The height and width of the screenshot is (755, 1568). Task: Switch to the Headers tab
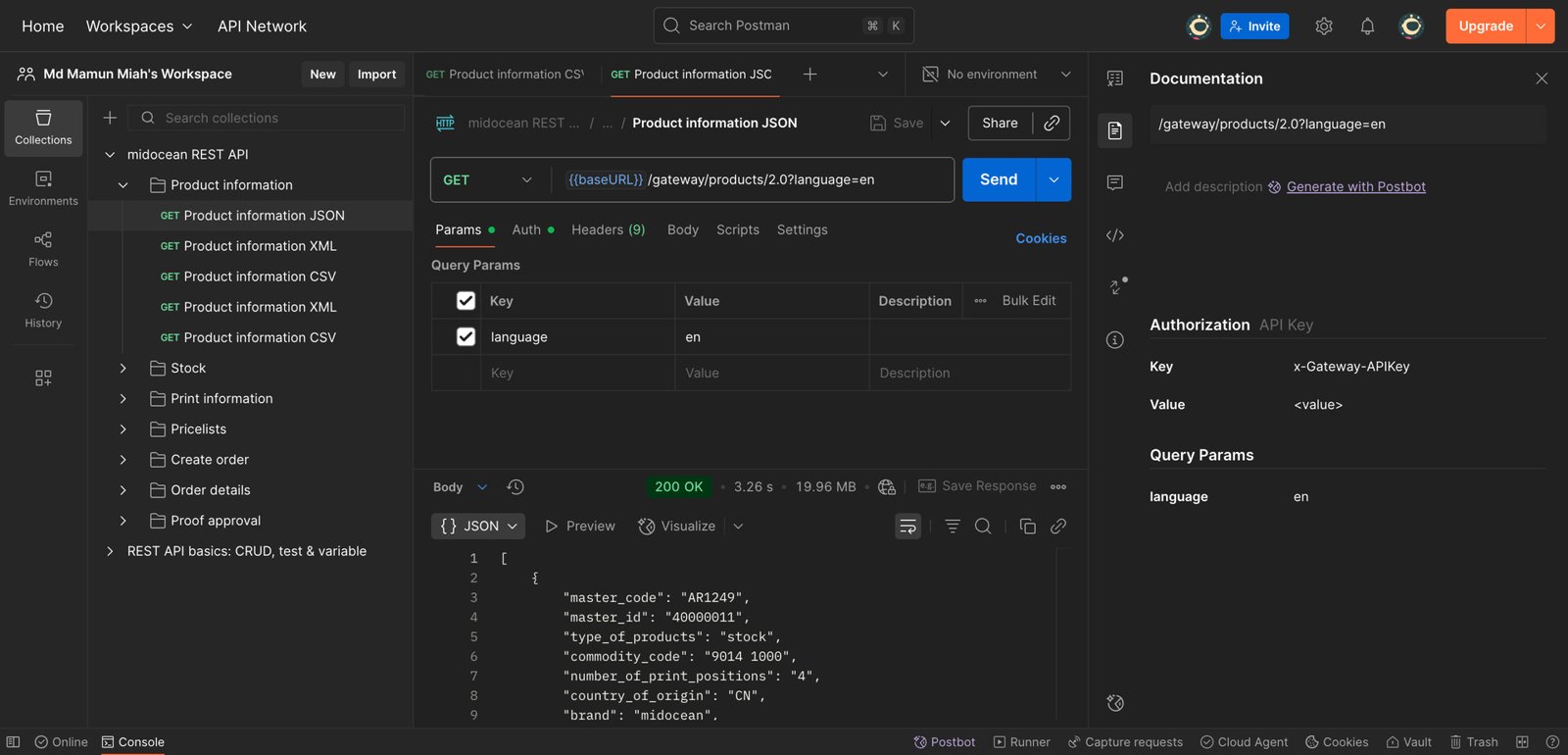coord(608,229)
